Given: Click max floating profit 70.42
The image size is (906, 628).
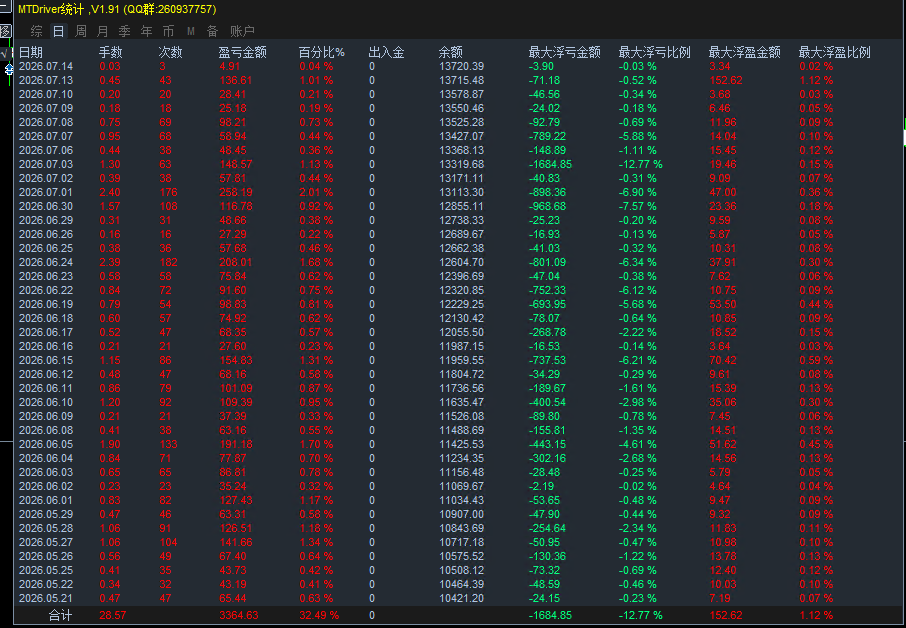Looking at the screenshot, I should click(723, 361).
